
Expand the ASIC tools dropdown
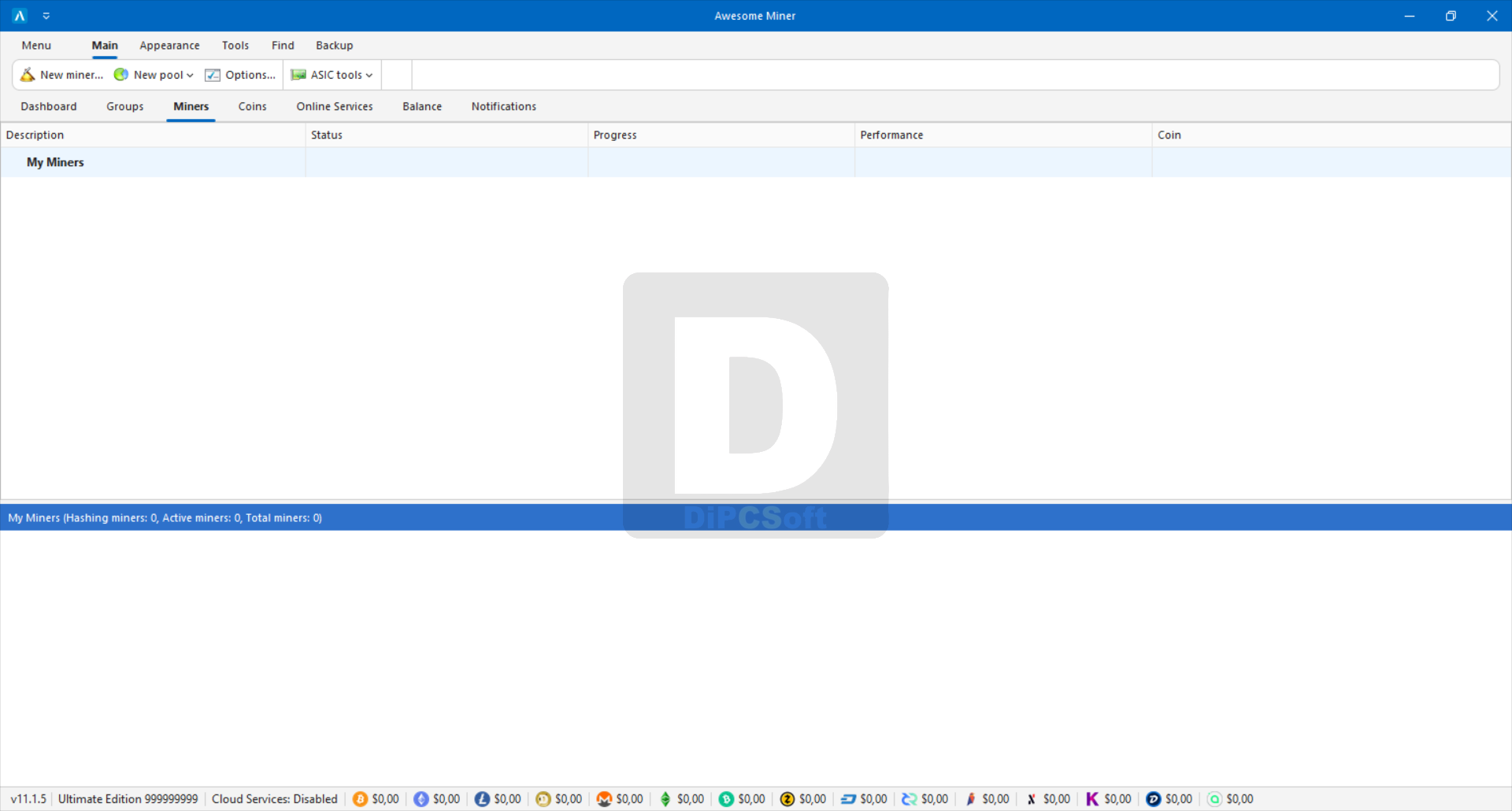click(332, 75)
